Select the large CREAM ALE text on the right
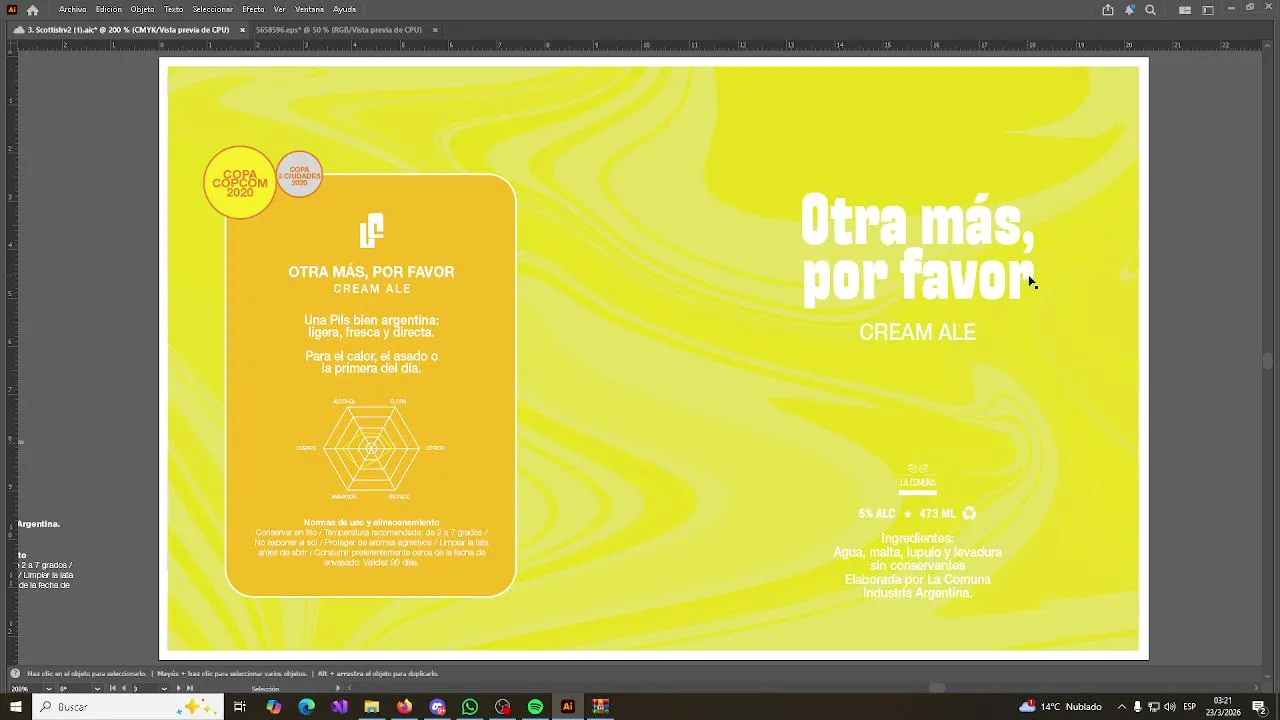The height and width of the screenshot is (720, 1280). [917, 332]
